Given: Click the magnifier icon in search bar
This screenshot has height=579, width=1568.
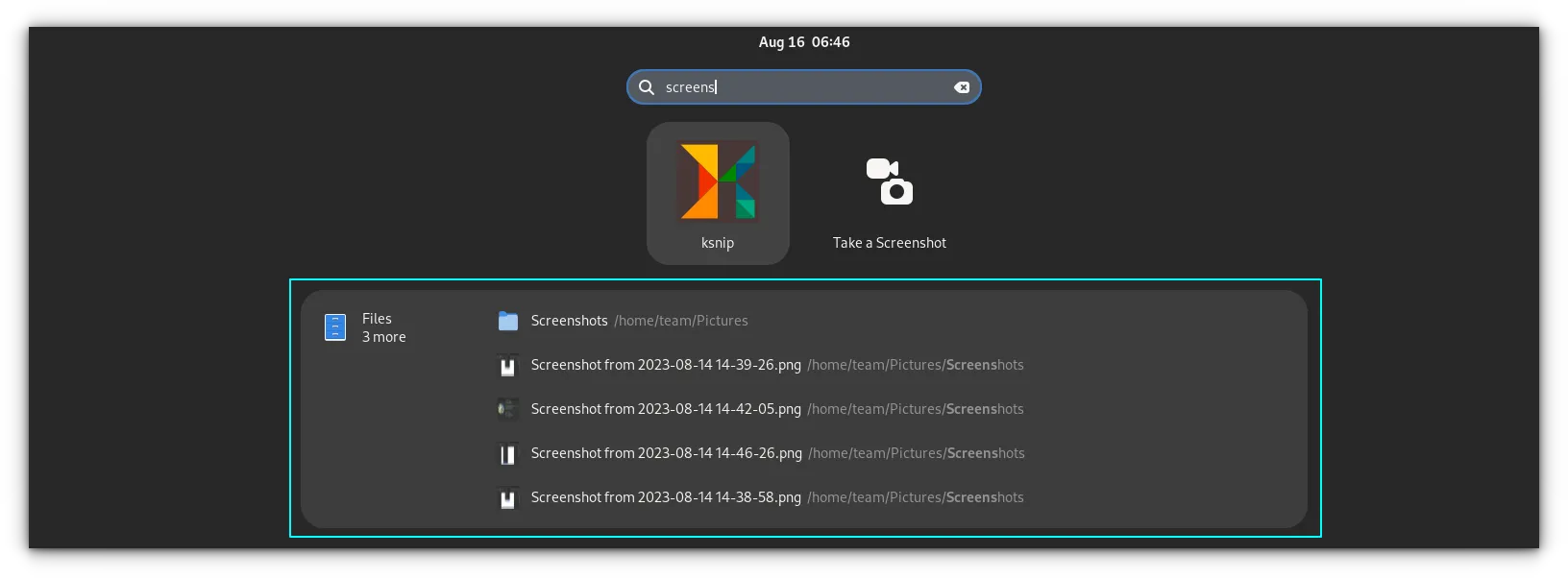Looking at the screenshot, I should click(x=647, y=87).
